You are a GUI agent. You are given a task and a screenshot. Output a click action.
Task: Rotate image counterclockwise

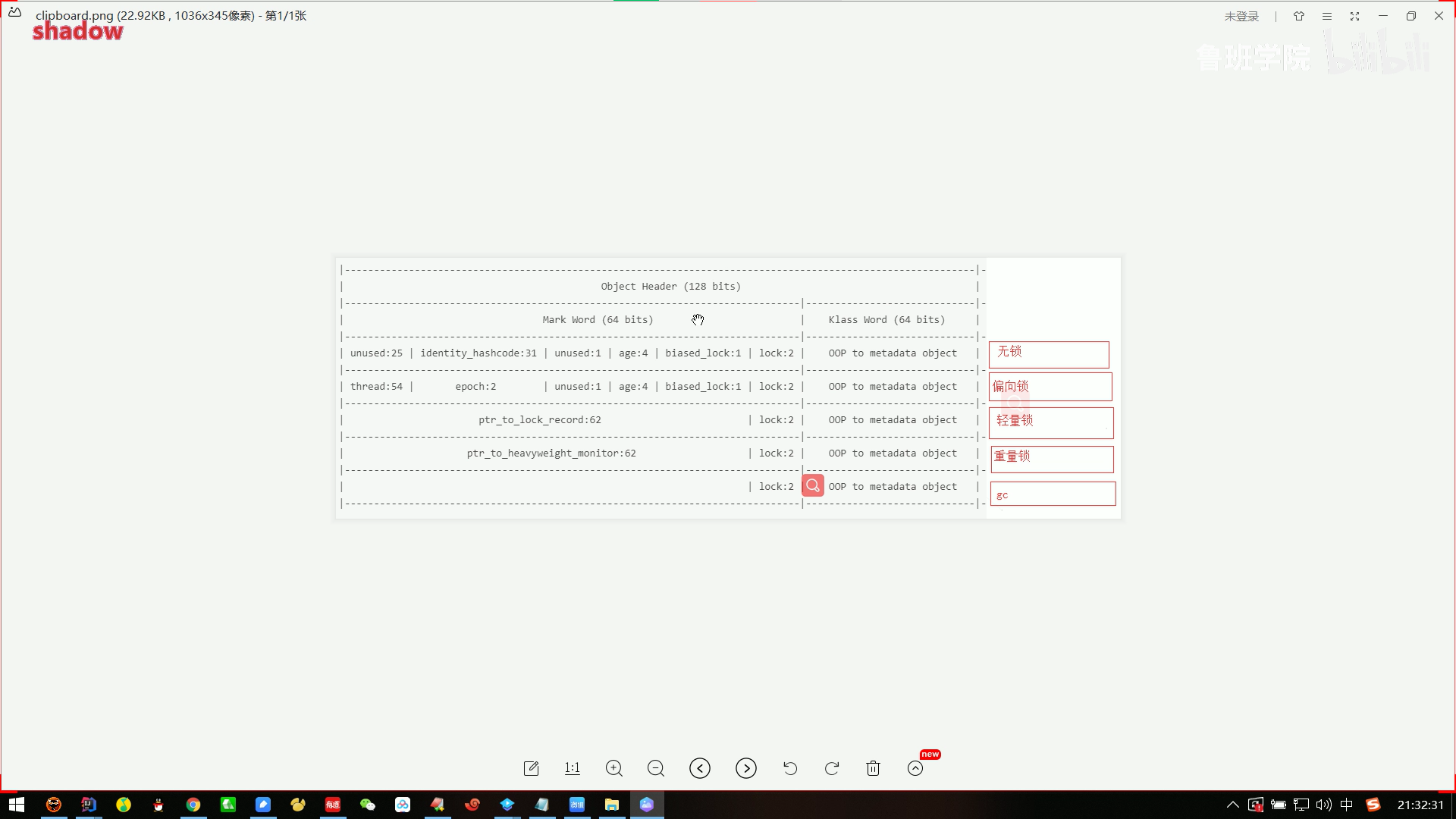point(790,768)
